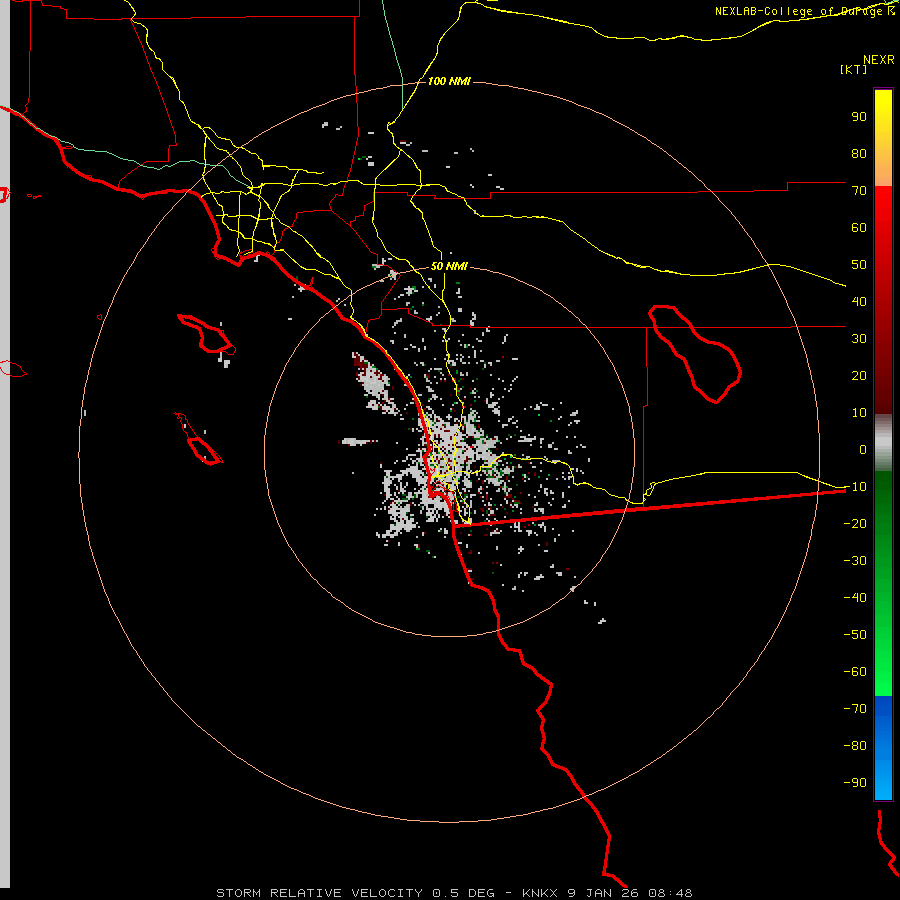Viewport: 900px width, 900px height.
Task: Click the 50 value on velocity scale
Action: click(859, 265)
